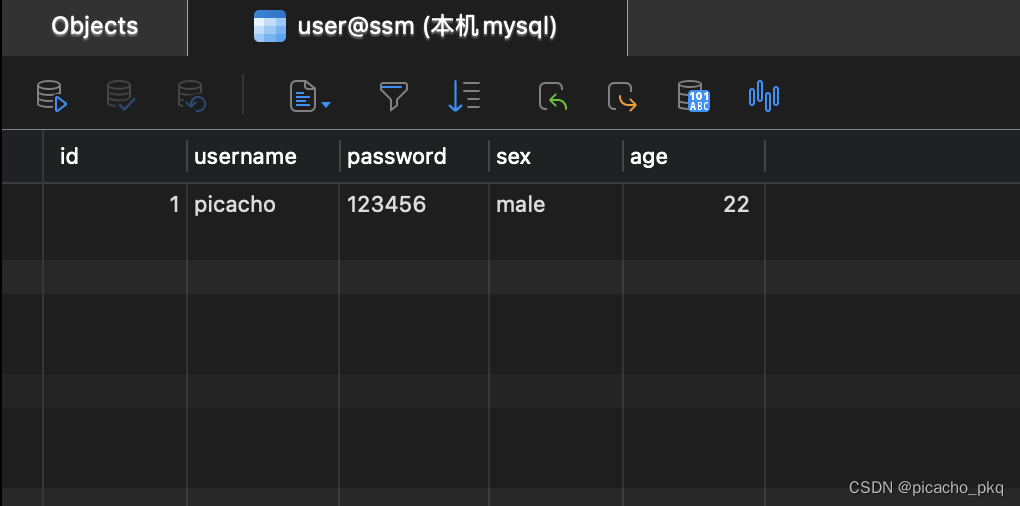Click the sex column header
1020x506 pixels.
(x=556, y=156)
